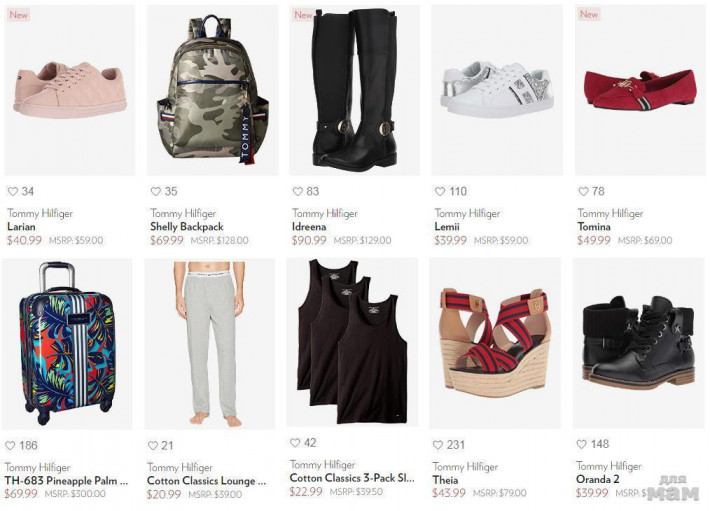This screenshot has height=511, width=710.
Task: Like the Cotton Classics 3-Pack tank heart
Action: (295, 443)
